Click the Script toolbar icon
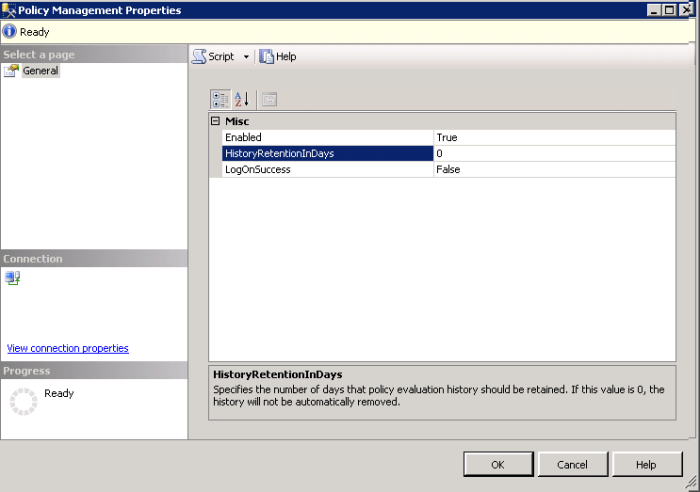This screenshot has width=700, height=492. click(199, 57)
